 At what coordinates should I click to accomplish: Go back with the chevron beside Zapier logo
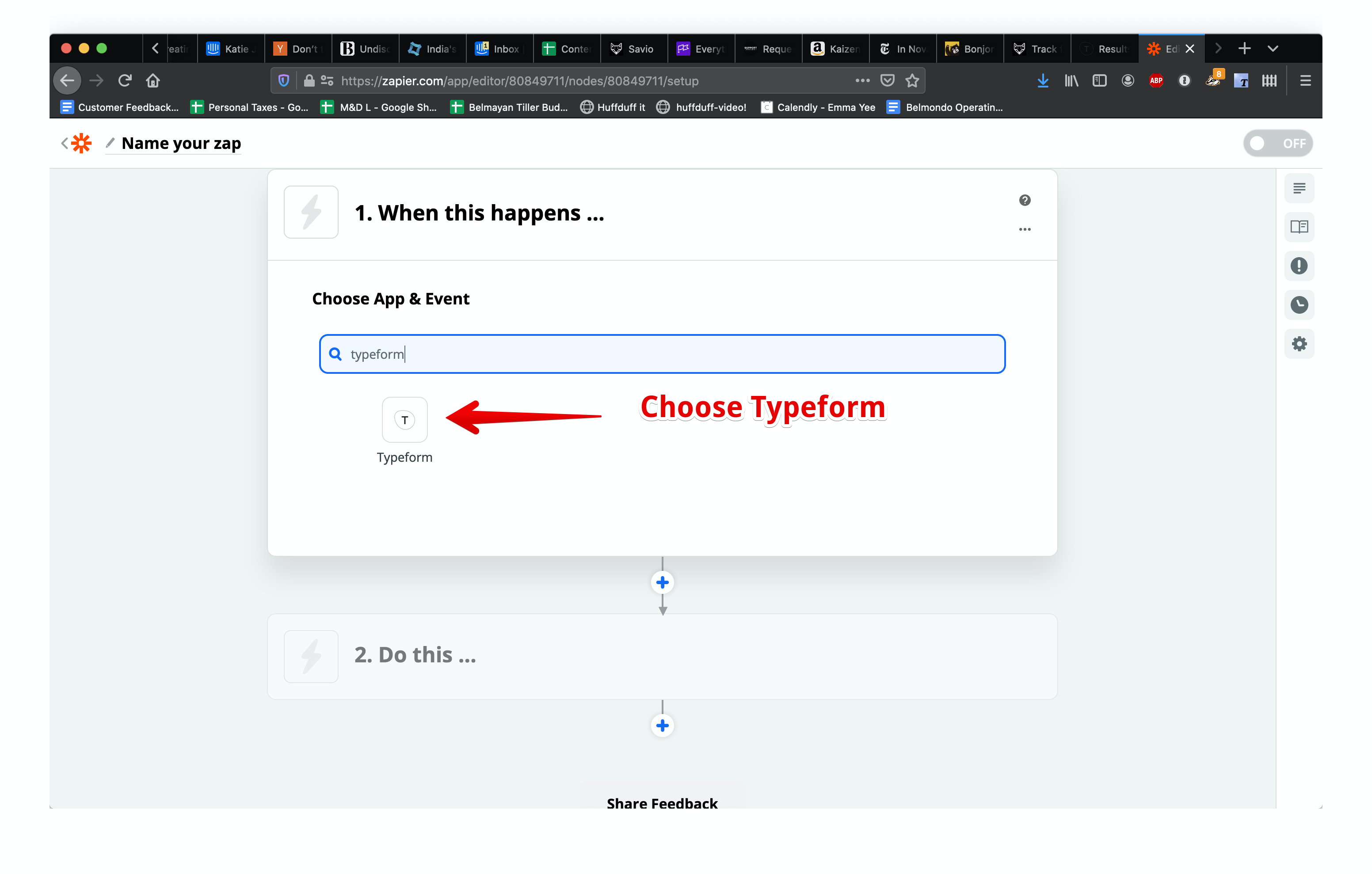click(x=65, y=143)
